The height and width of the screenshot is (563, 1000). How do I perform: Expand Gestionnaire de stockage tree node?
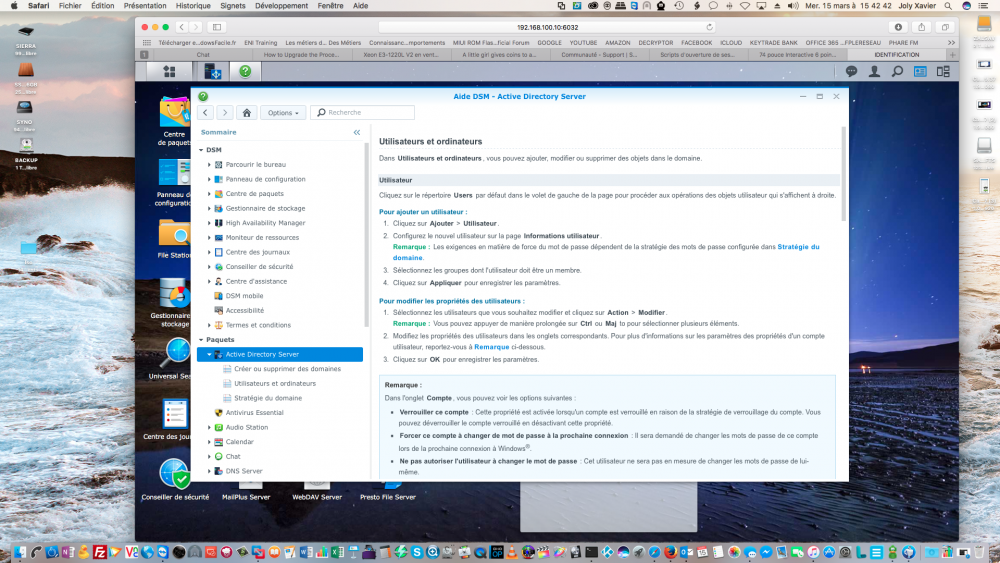pos(209,208)
